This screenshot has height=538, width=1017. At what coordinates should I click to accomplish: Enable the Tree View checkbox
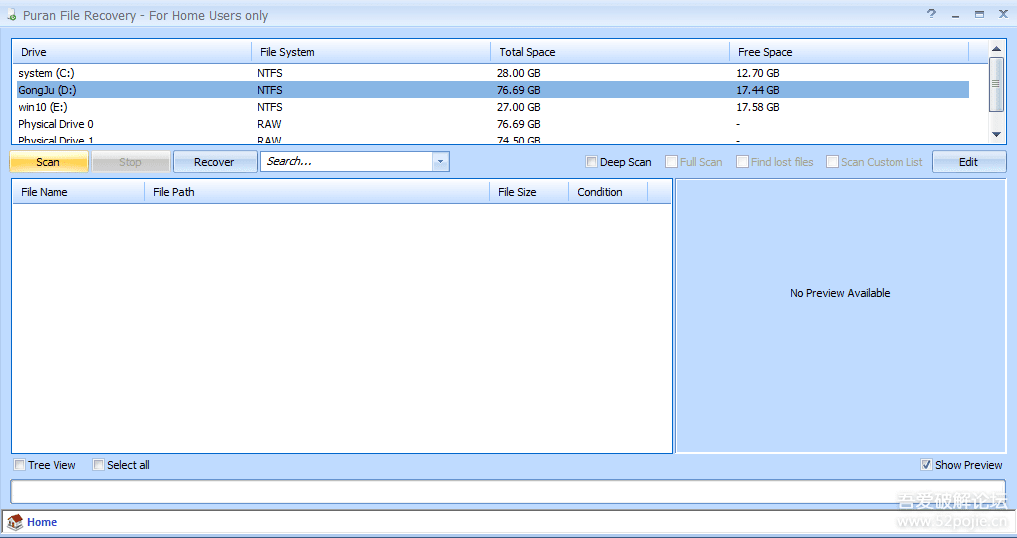pos(20,465)
